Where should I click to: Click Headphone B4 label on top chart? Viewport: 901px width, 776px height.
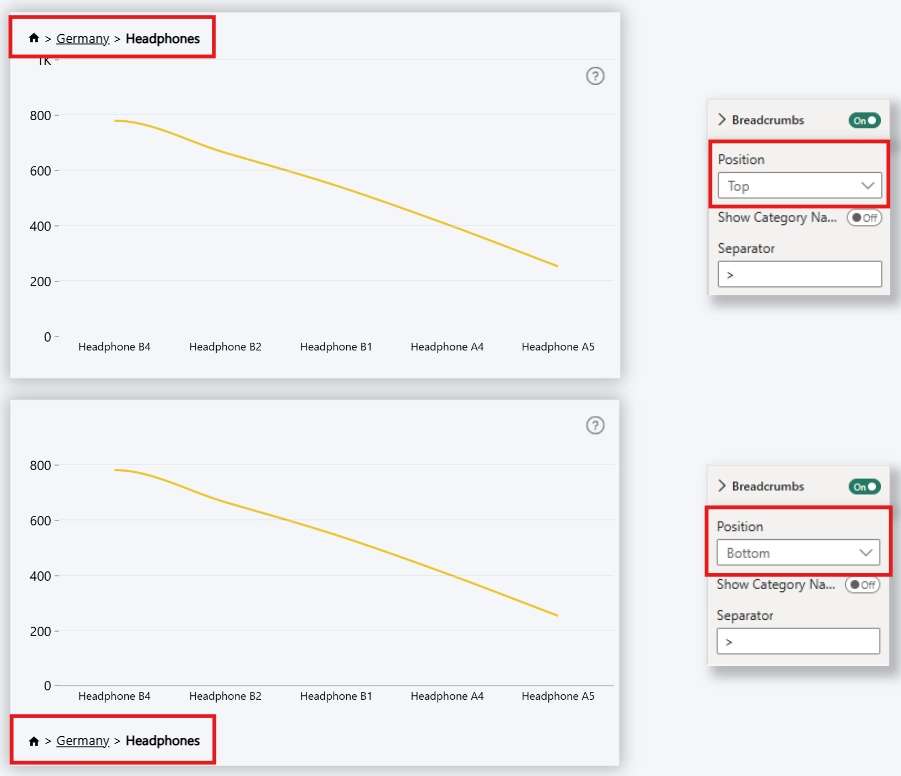(114, 347)
